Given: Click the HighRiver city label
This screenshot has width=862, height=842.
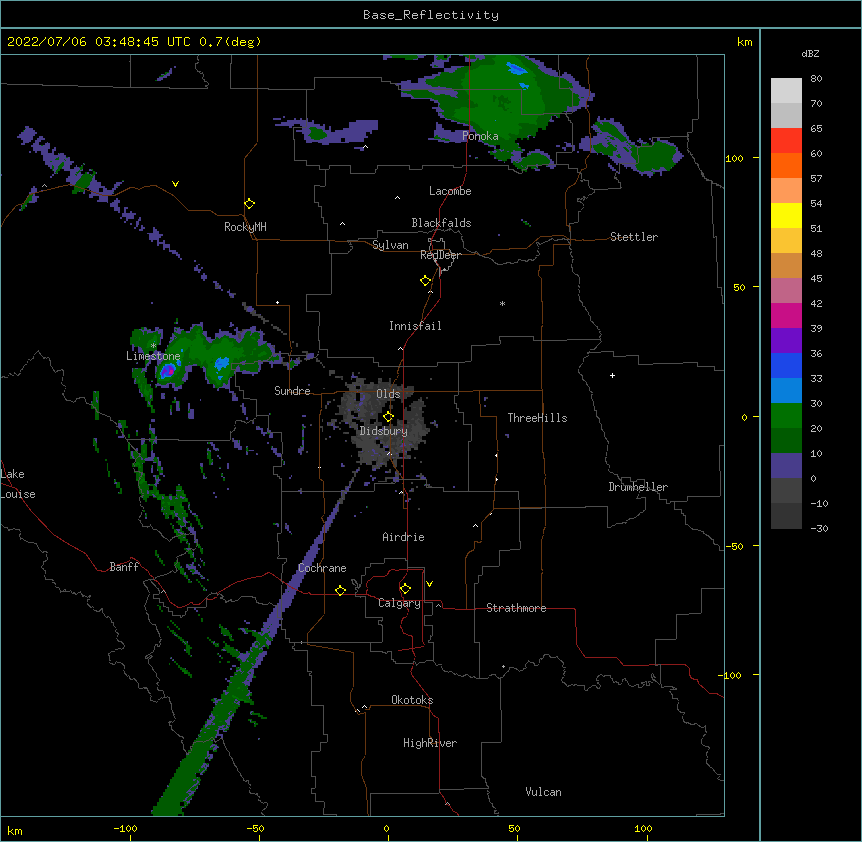Looking at the screenshot, I should 430,743.
